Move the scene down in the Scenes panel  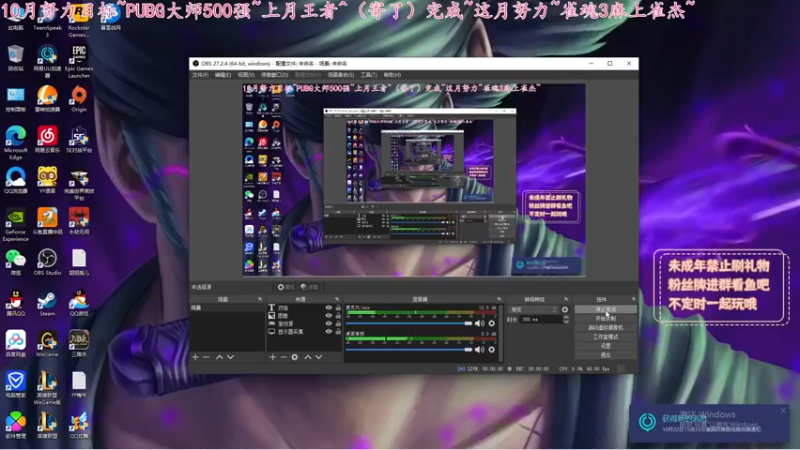[x=230, y=357]
